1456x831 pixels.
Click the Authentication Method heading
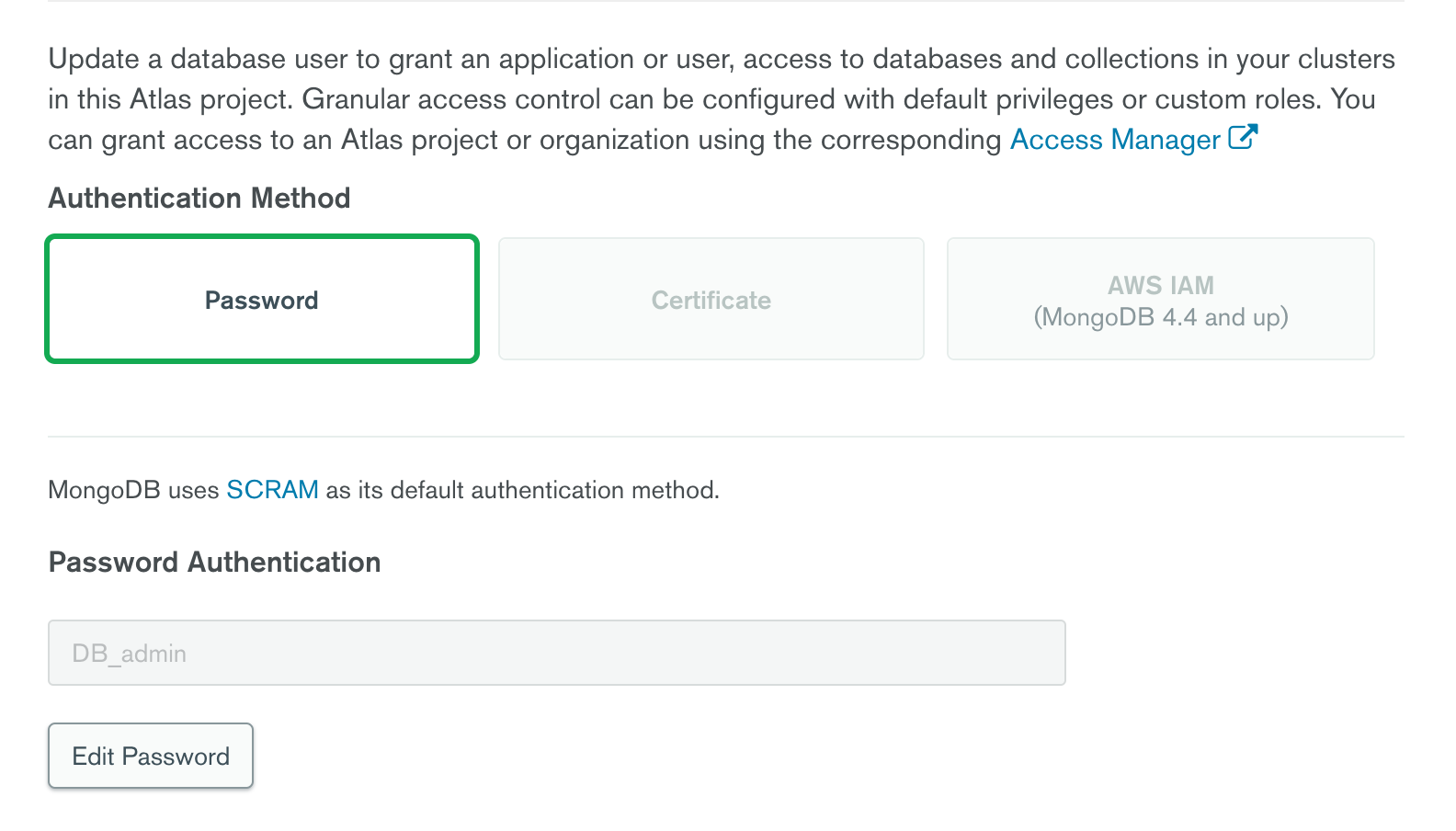click(x=199, y=199)
